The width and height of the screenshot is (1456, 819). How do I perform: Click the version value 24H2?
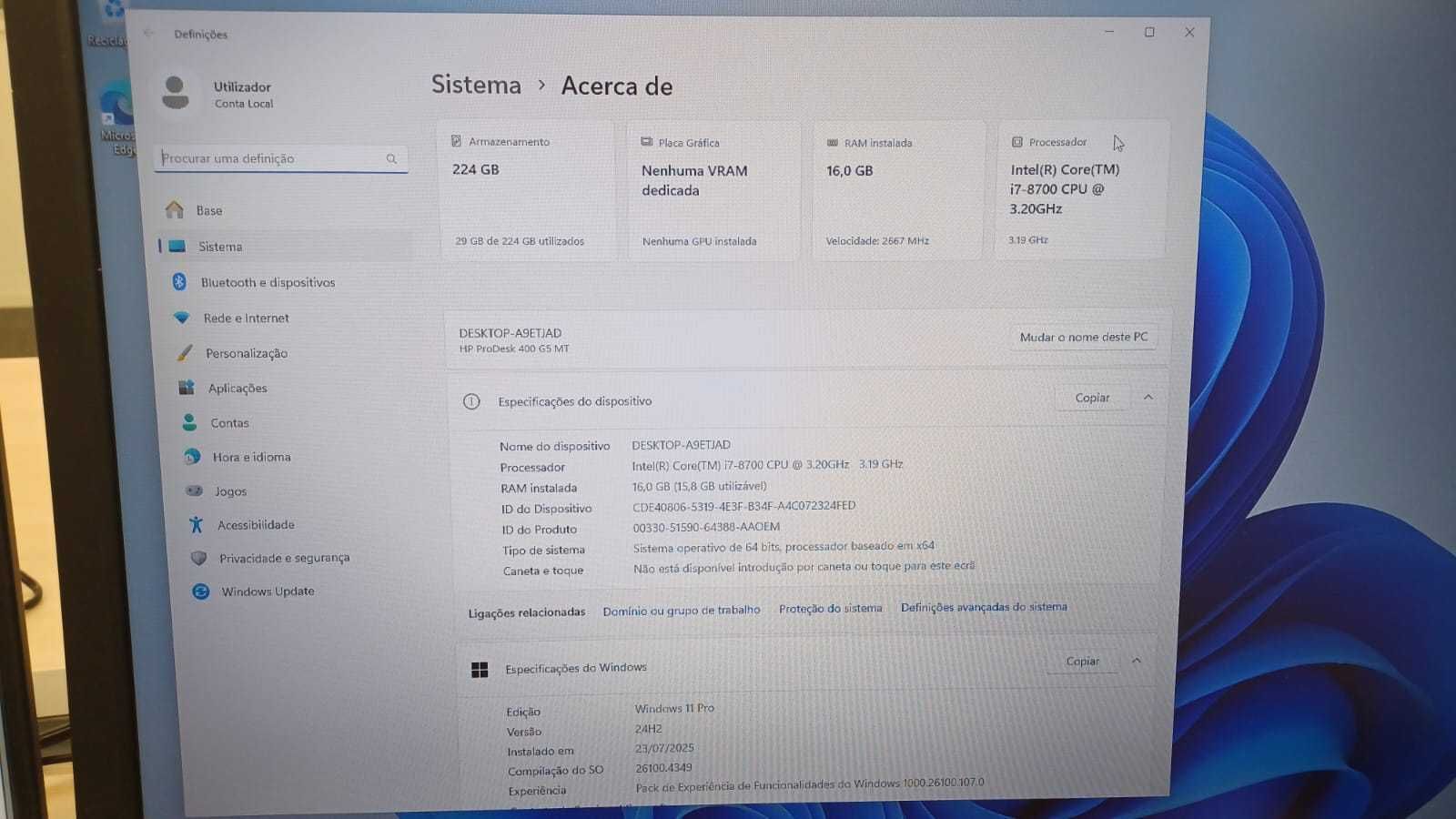click(x=649, y=729)
